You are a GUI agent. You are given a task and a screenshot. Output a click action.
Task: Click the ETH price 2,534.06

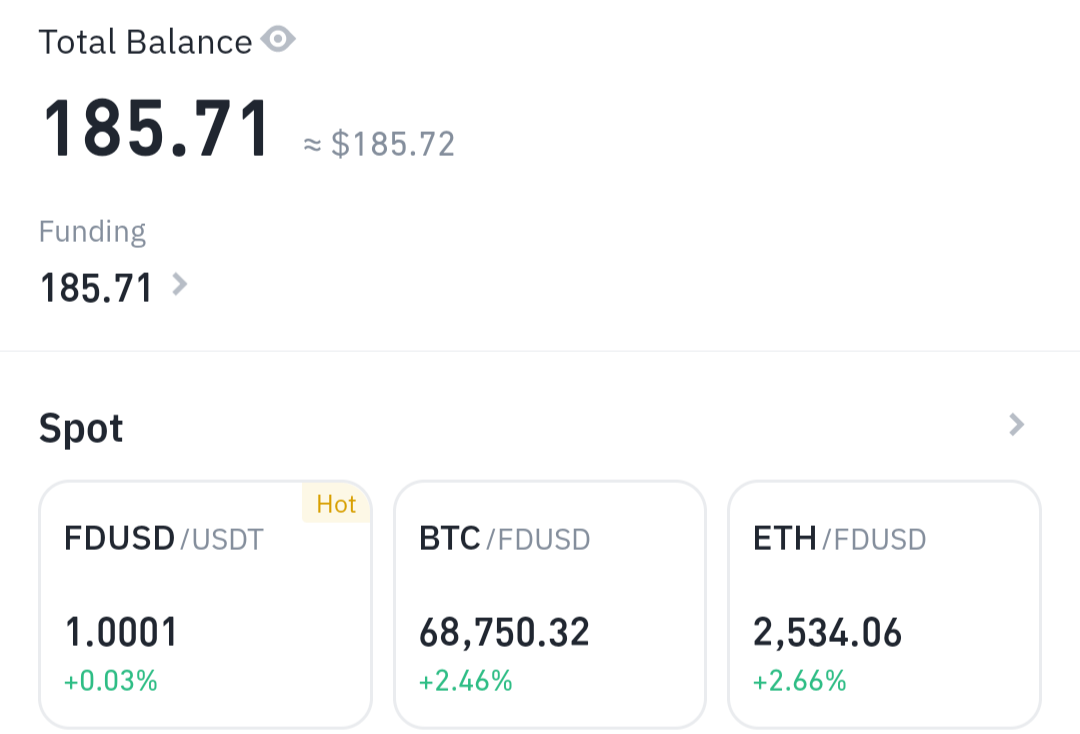[827, 631]
